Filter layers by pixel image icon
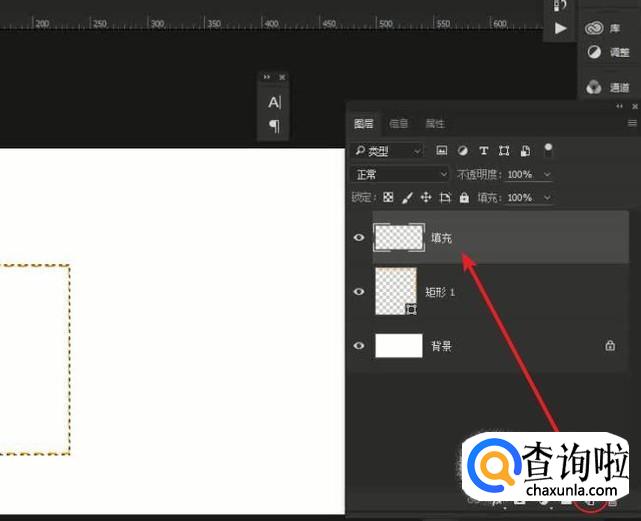Viewport: 641px width, 521px height. click(x=441, y=151)
